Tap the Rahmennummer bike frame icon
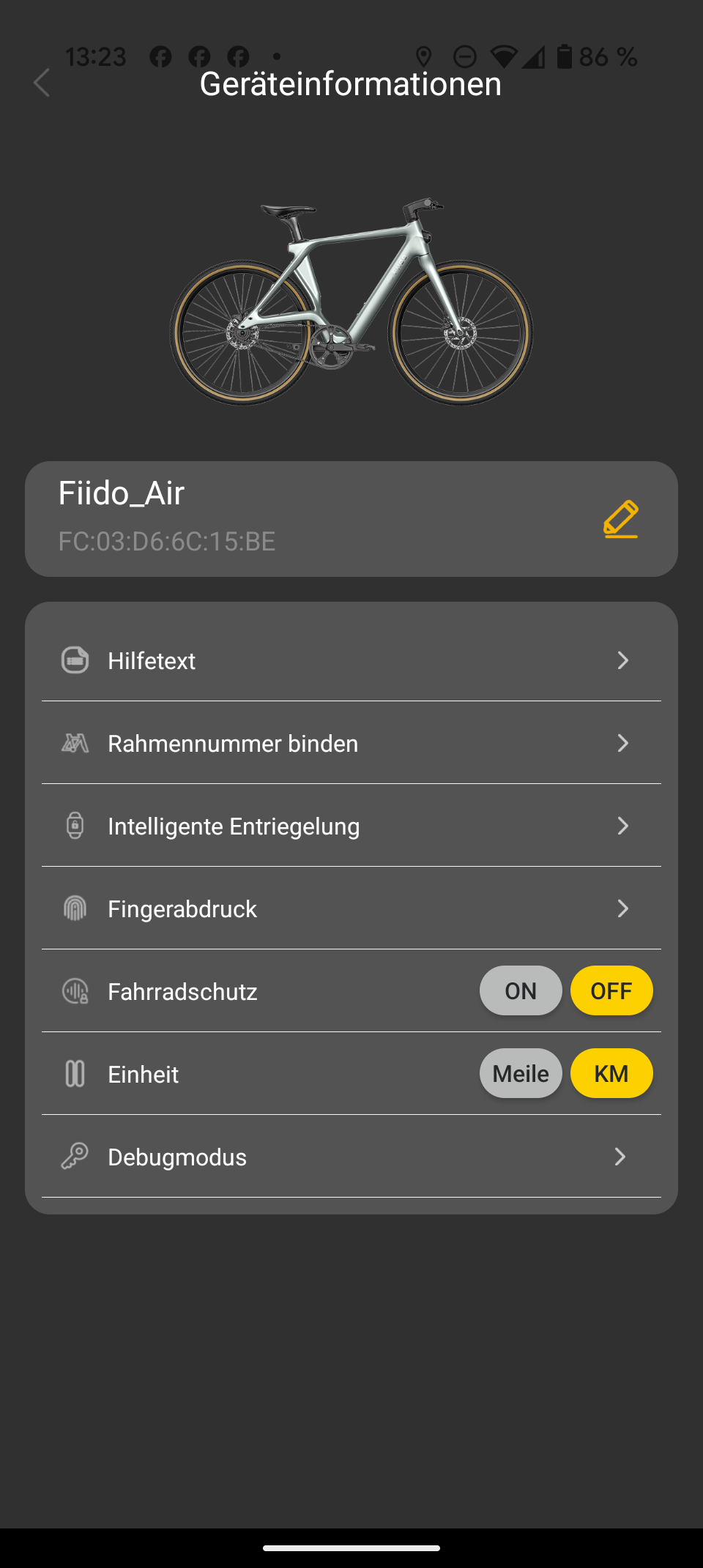Screen dimensions: 703x1568 point(75,743)
